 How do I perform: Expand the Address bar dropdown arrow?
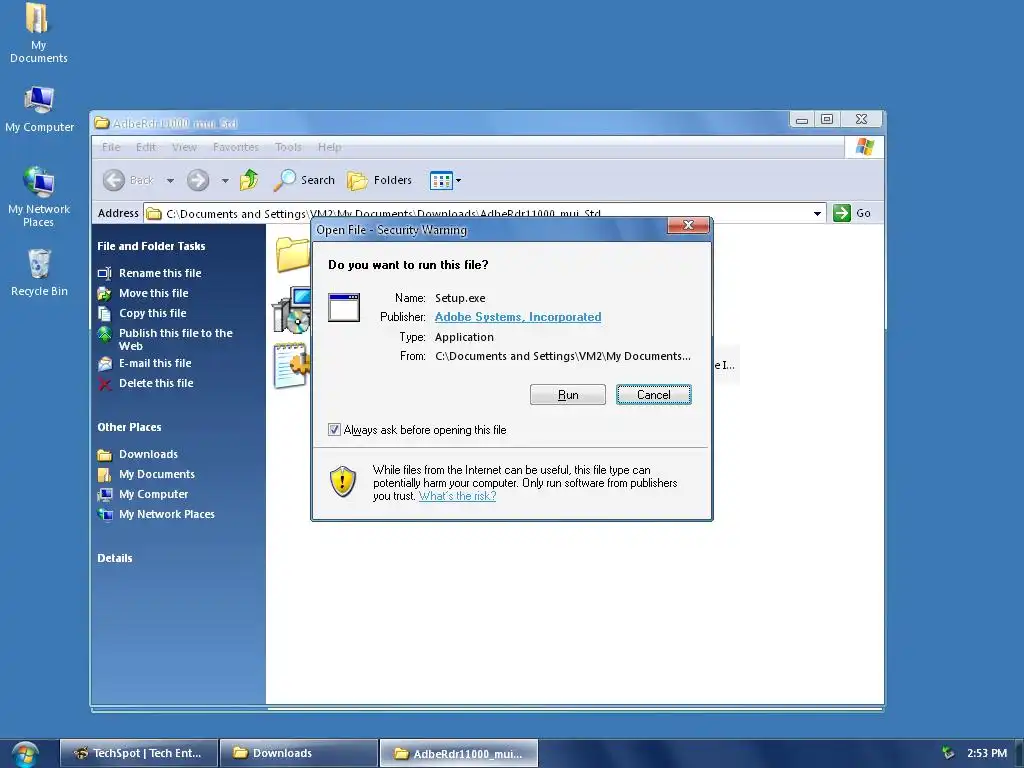point(817,214)
